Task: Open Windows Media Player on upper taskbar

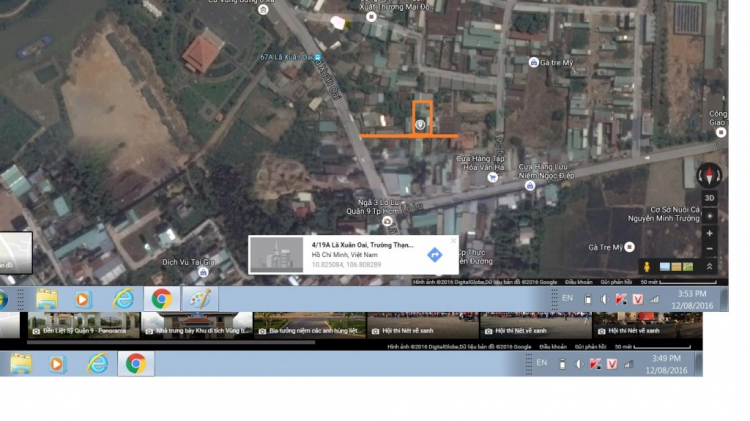Action: [82, 299]
